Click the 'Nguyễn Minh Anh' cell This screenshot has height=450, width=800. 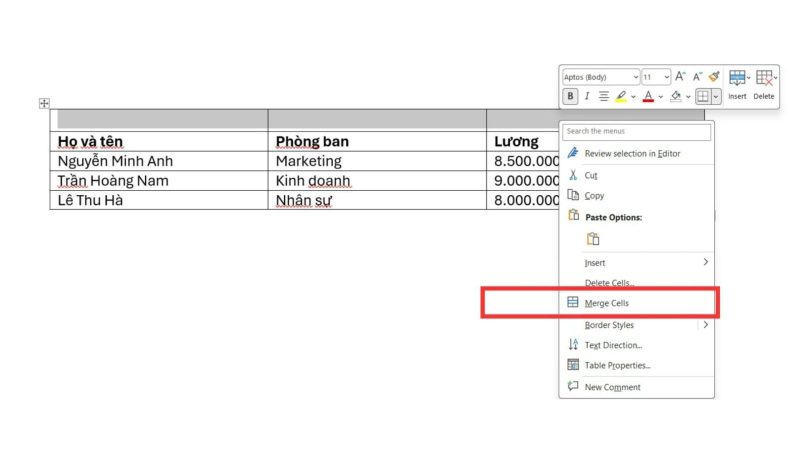(159, 161)
